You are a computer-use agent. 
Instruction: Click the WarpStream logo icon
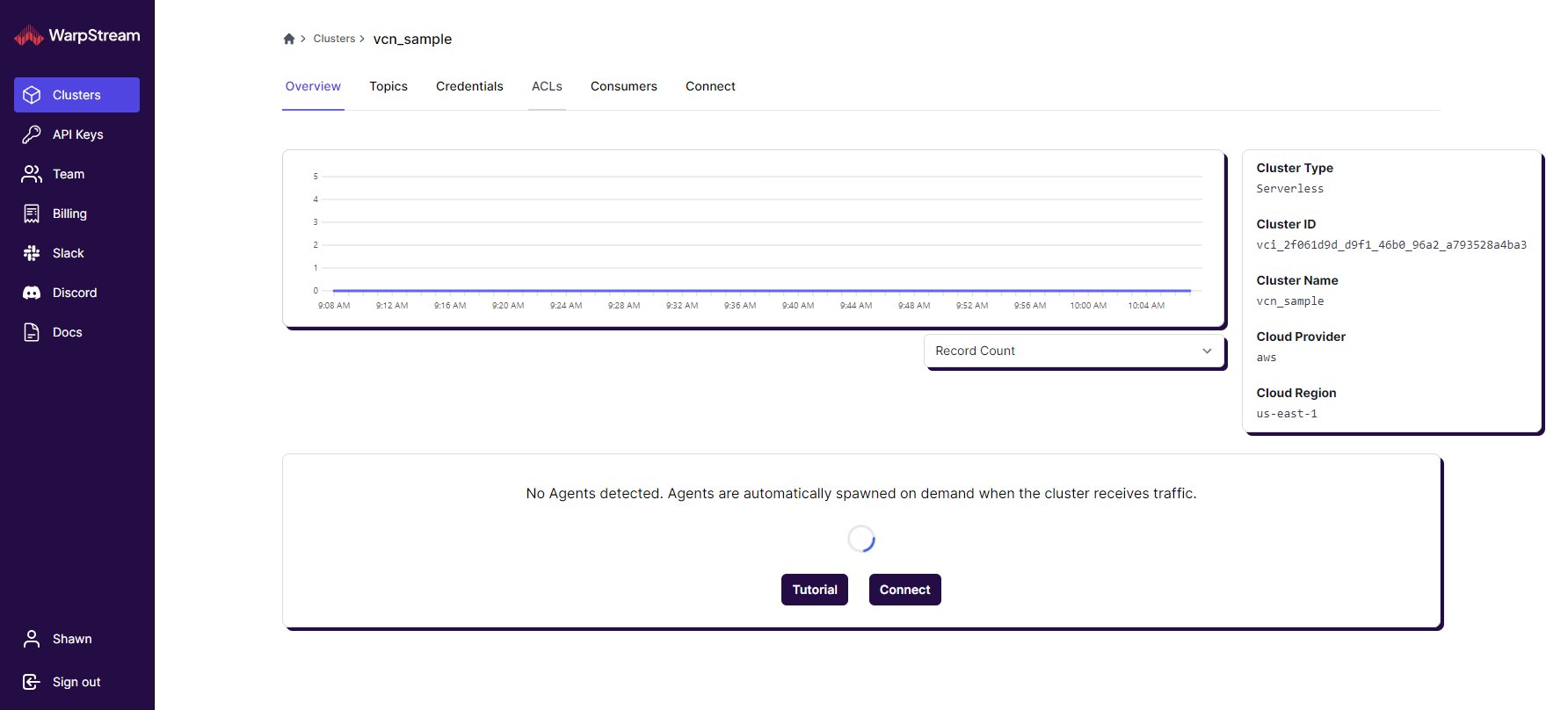point(29,35)
